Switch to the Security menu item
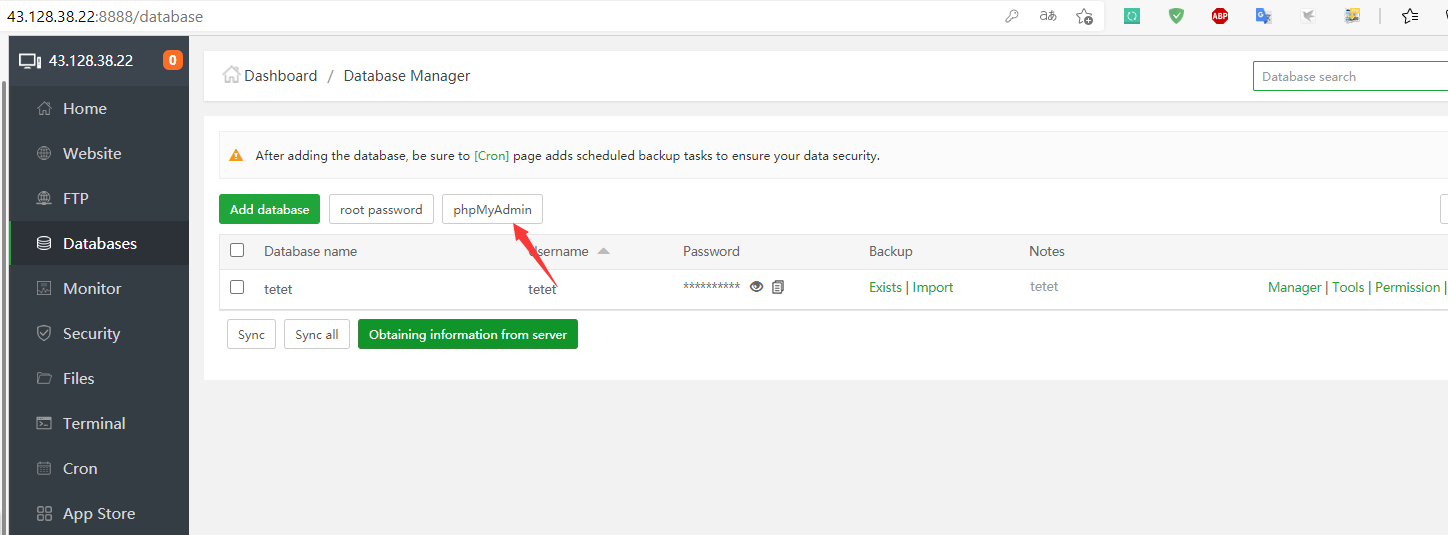Image resolution: width=1448 pixels, height=535 pixels. pos(91,334)
